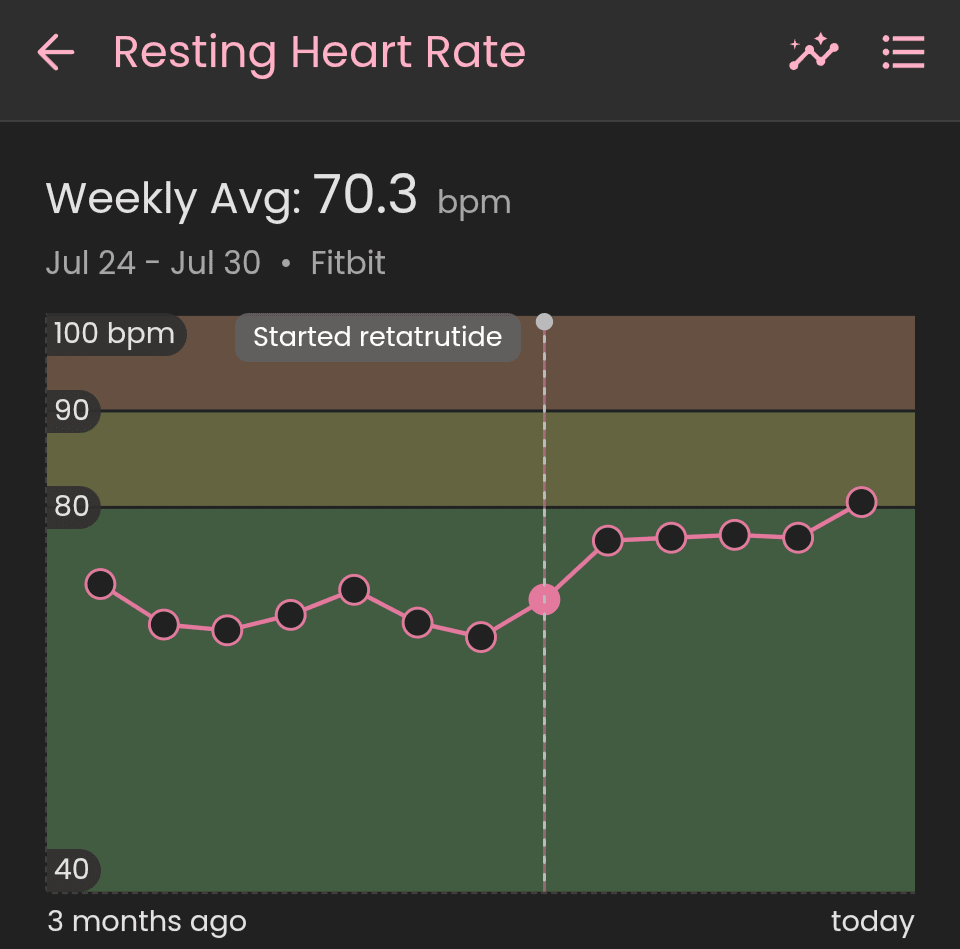Select first data point after the dashed line
Viewport: 960px width, 949px height.
coord(608,541)
